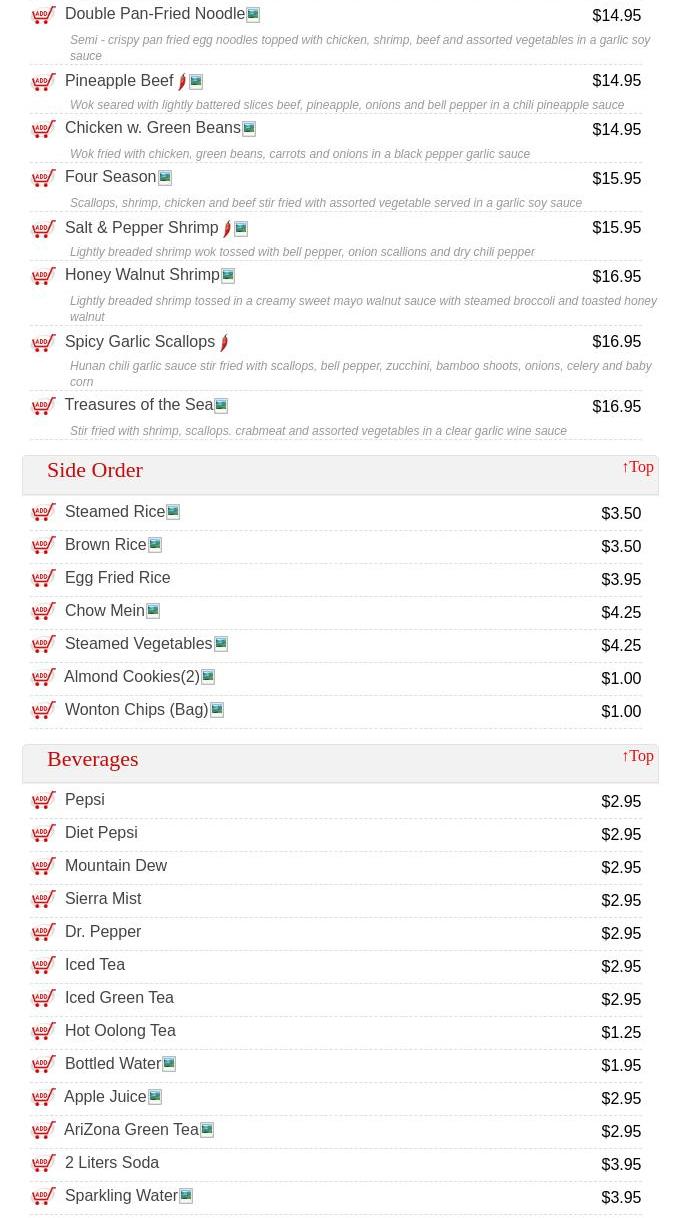Jump to top from Side Order section
689x1218 pixels.
point(637,467)
